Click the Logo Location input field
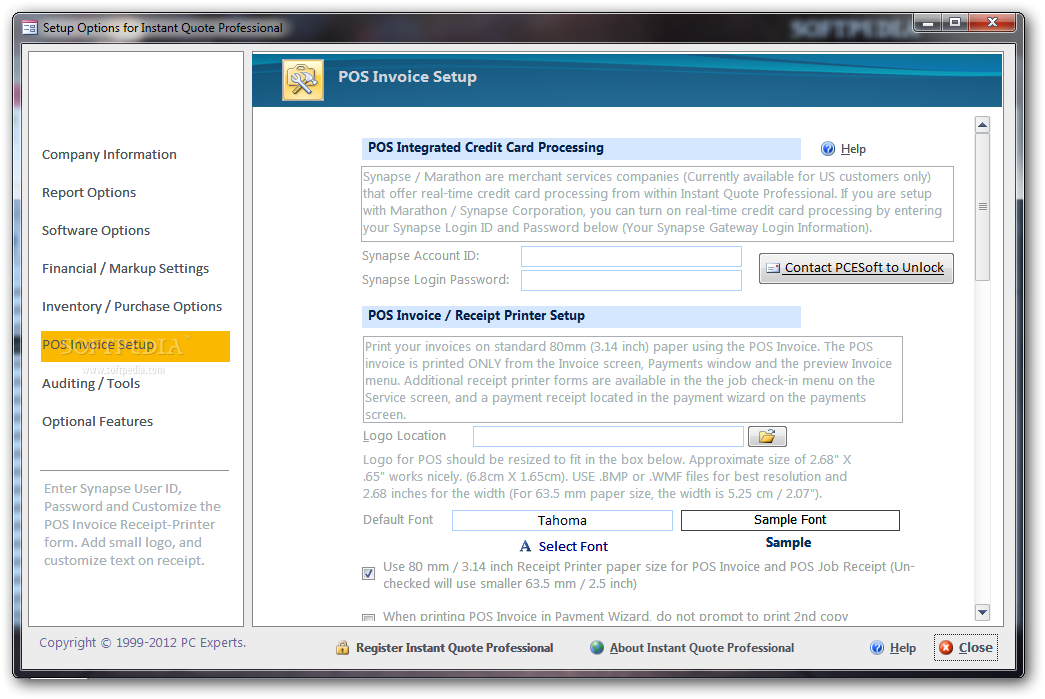Image resolution: width=1045 pixels, height=699 pixels. (x=608, y=436)
